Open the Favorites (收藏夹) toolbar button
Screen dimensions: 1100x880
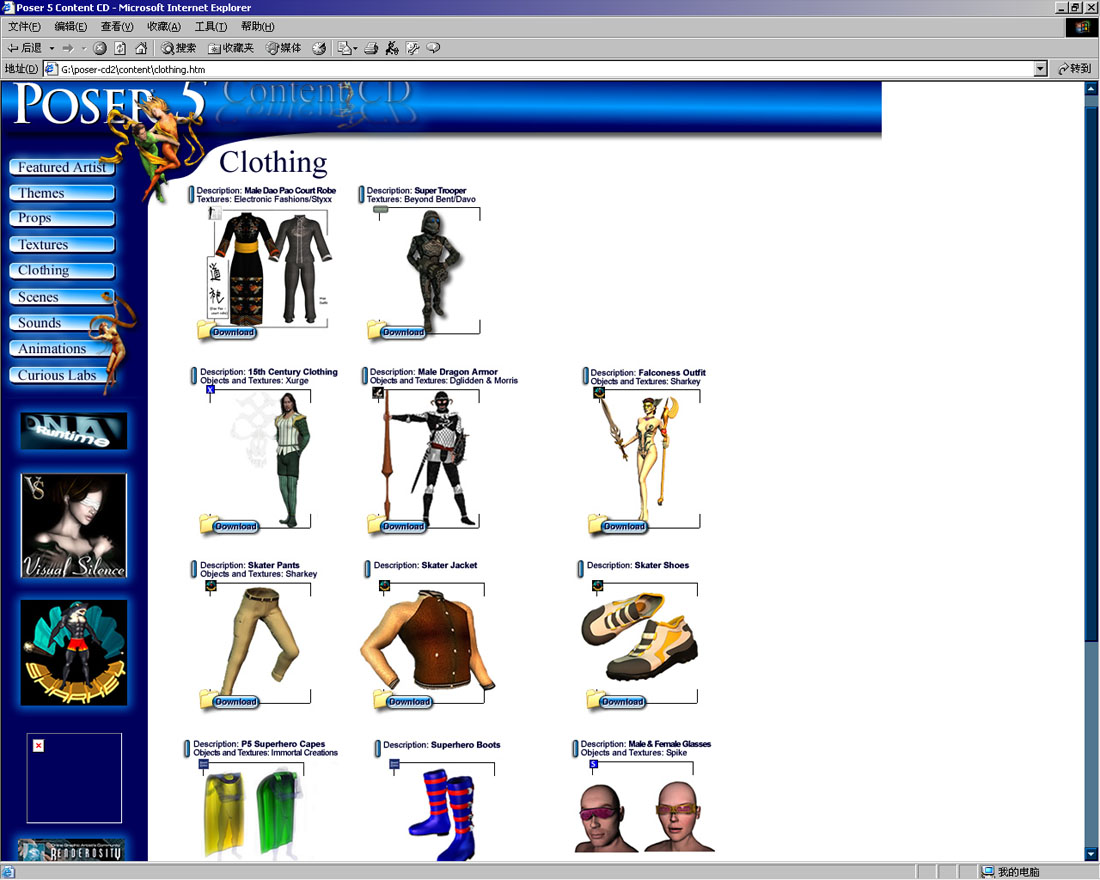231,48
